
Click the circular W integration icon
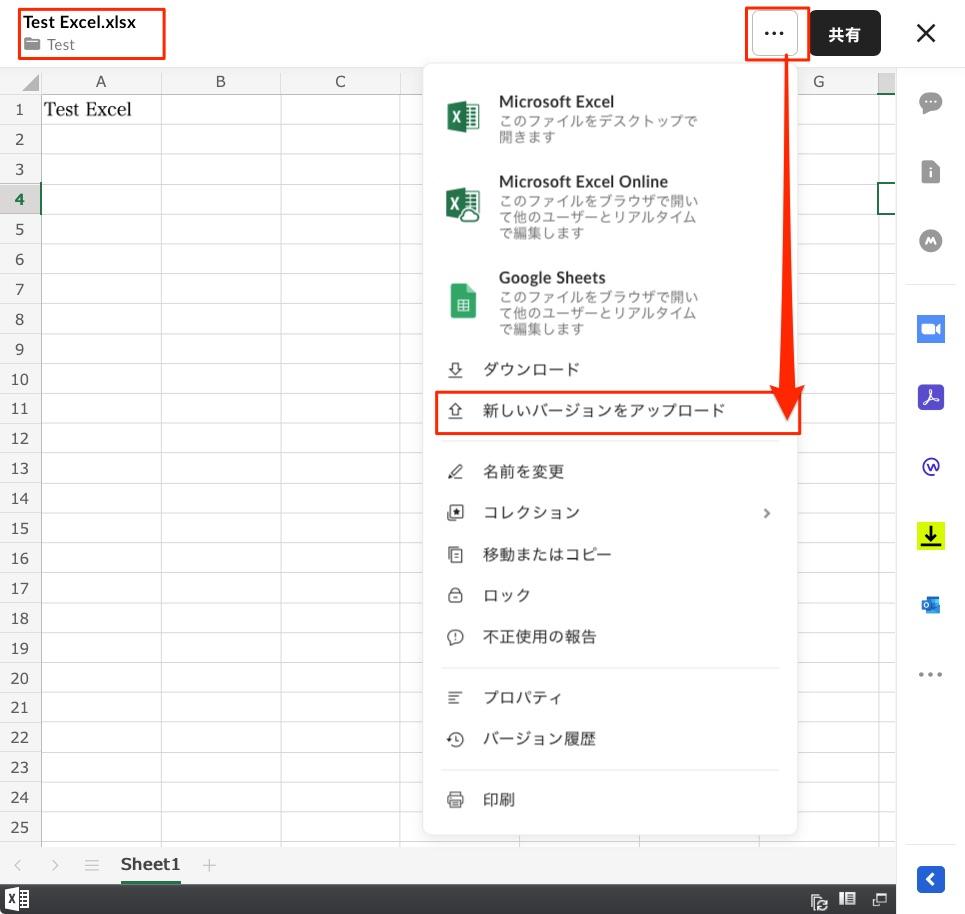pyautogui.click(x=931, y=467)
